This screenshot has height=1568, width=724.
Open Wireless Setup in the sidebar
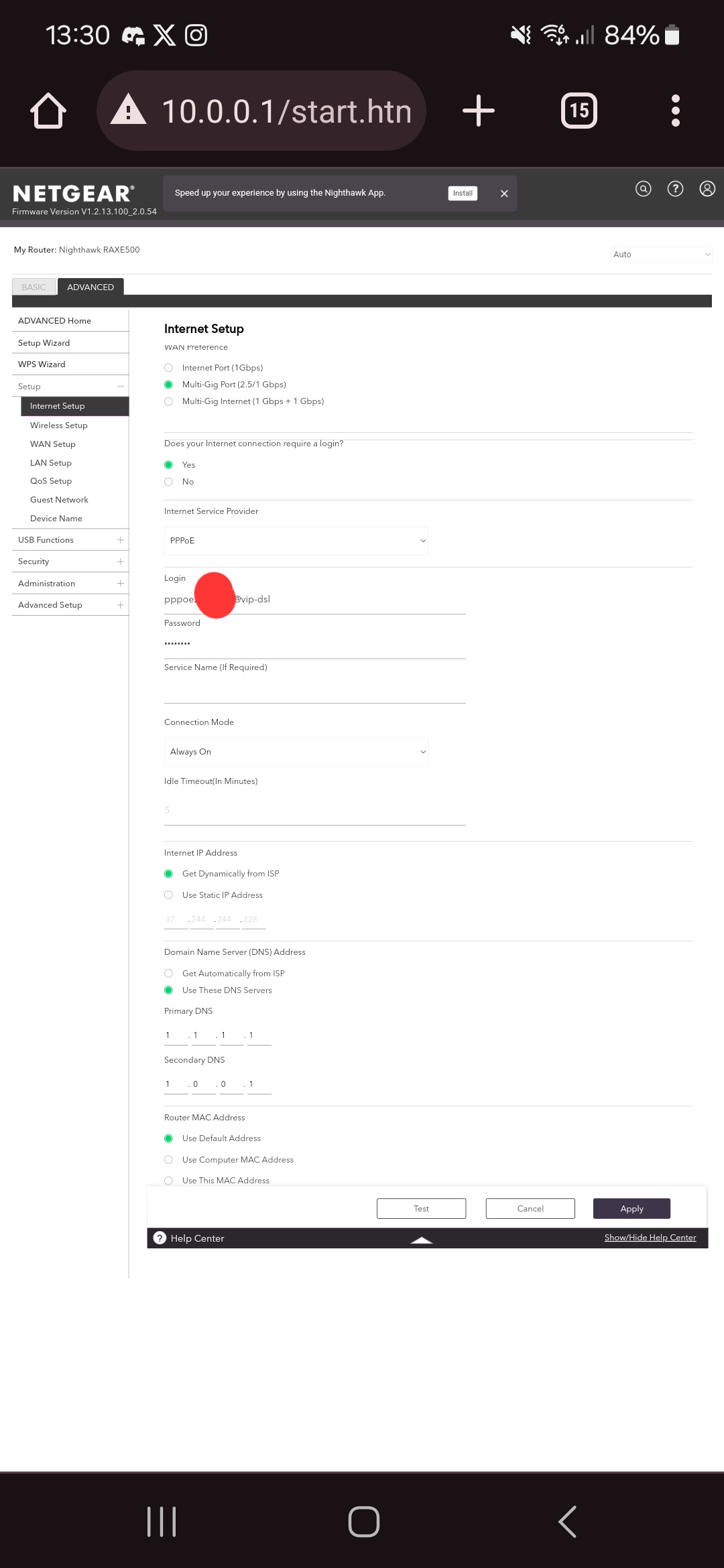[59, 426]
